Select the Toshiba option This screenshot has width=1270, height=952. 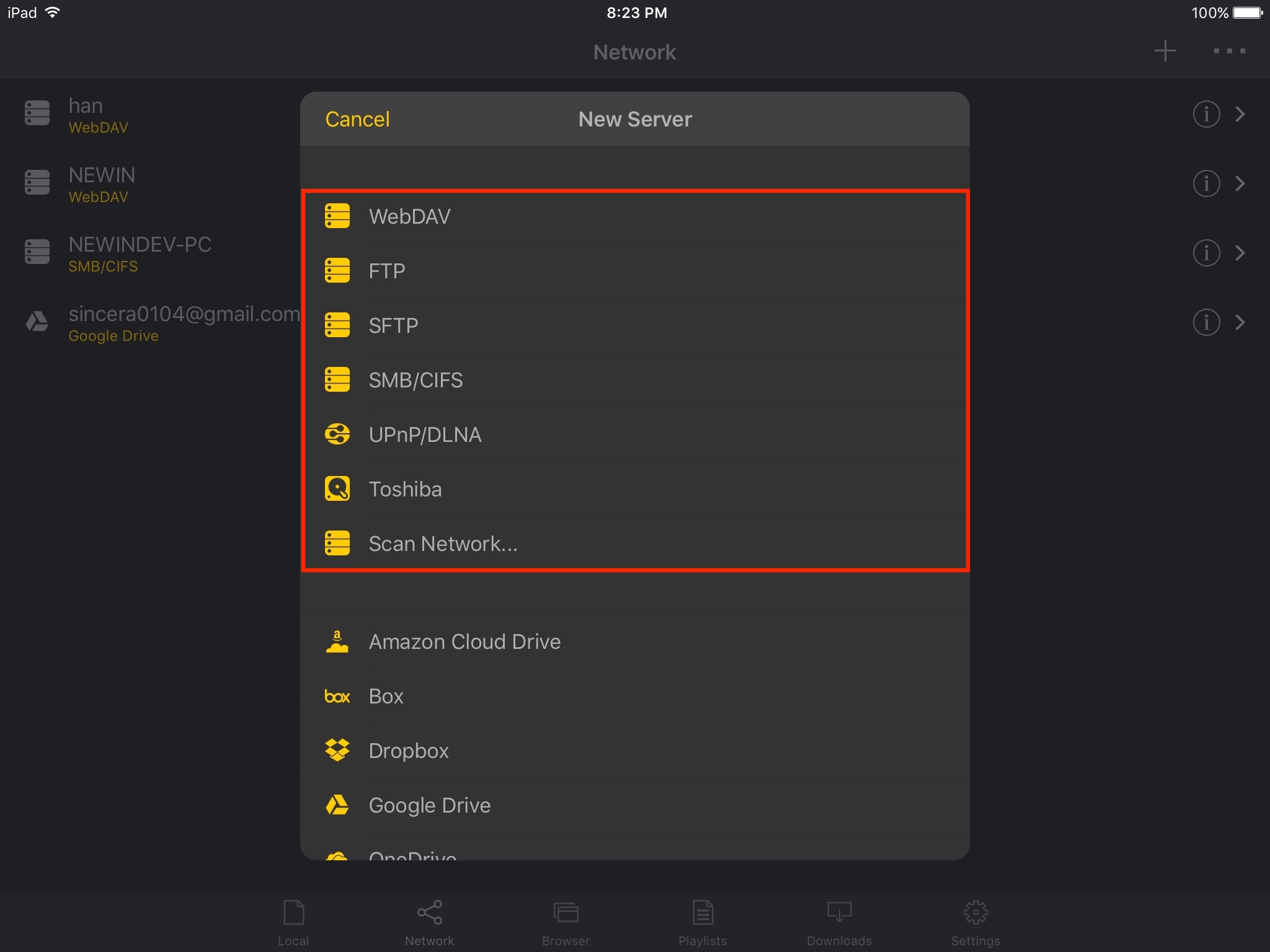[635, 489]
